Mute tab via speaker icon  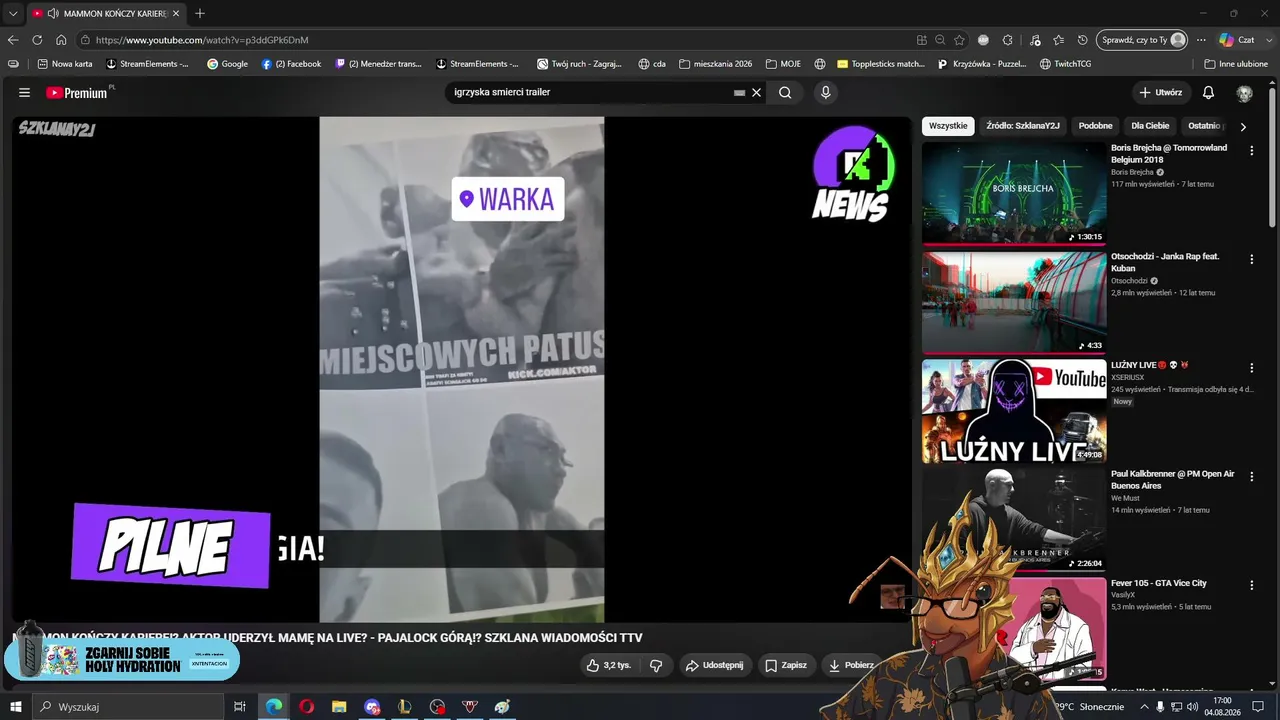(53, 13)
